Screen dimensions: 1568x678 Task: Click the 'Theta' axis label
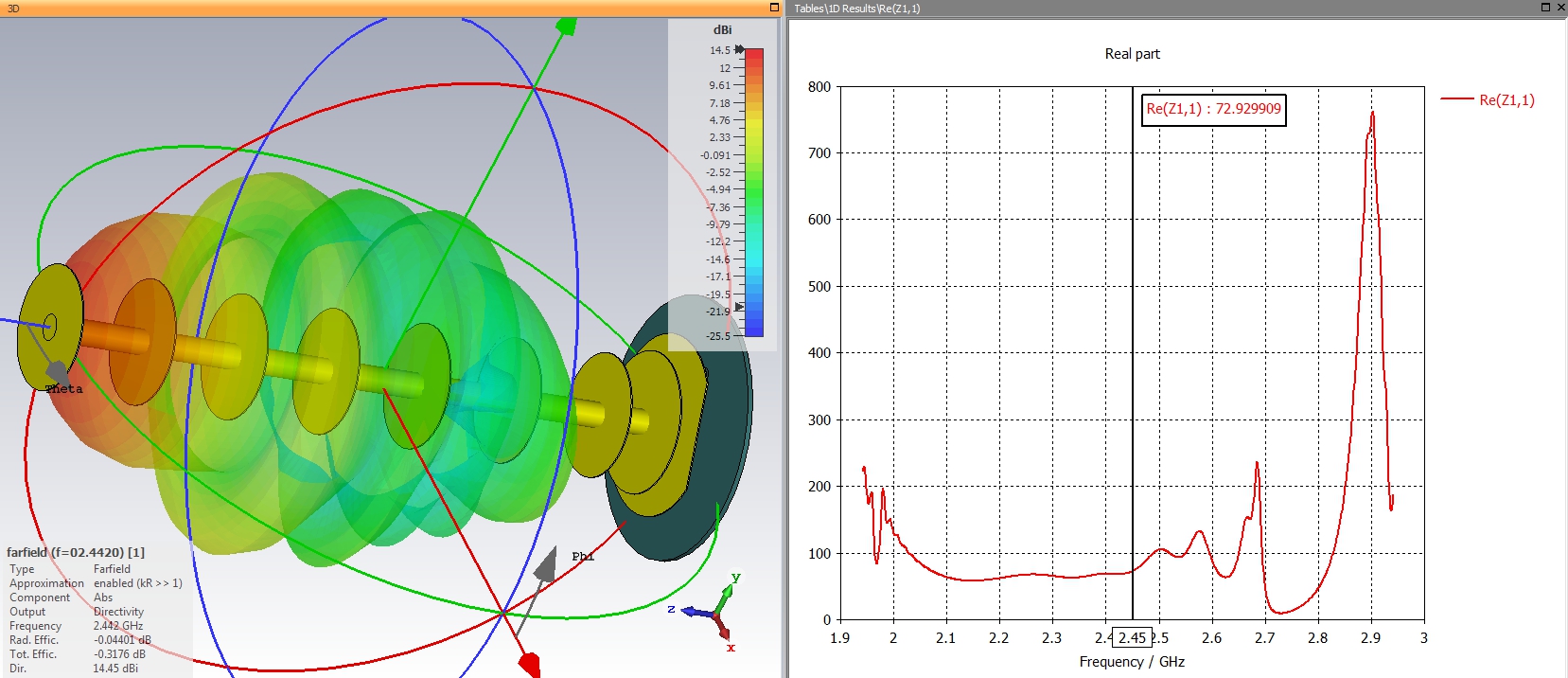coord(64,389)
